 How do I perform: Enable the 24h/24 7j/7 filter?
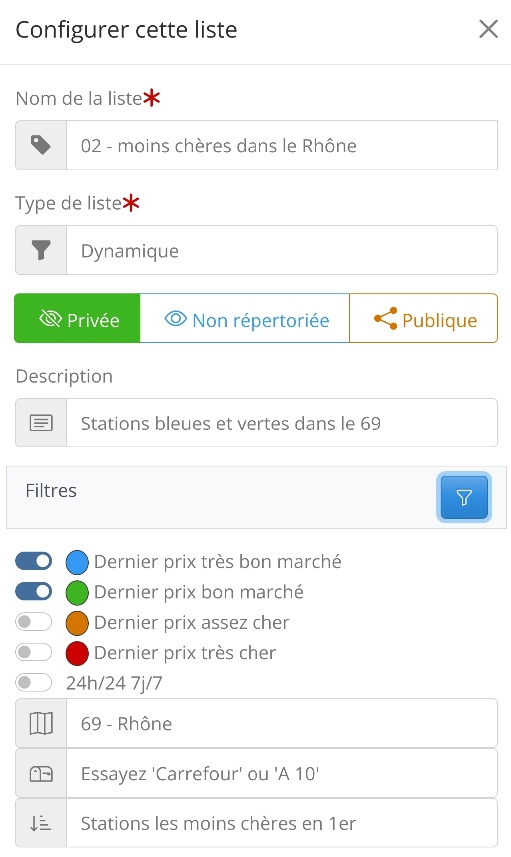[x=34, y=683]
